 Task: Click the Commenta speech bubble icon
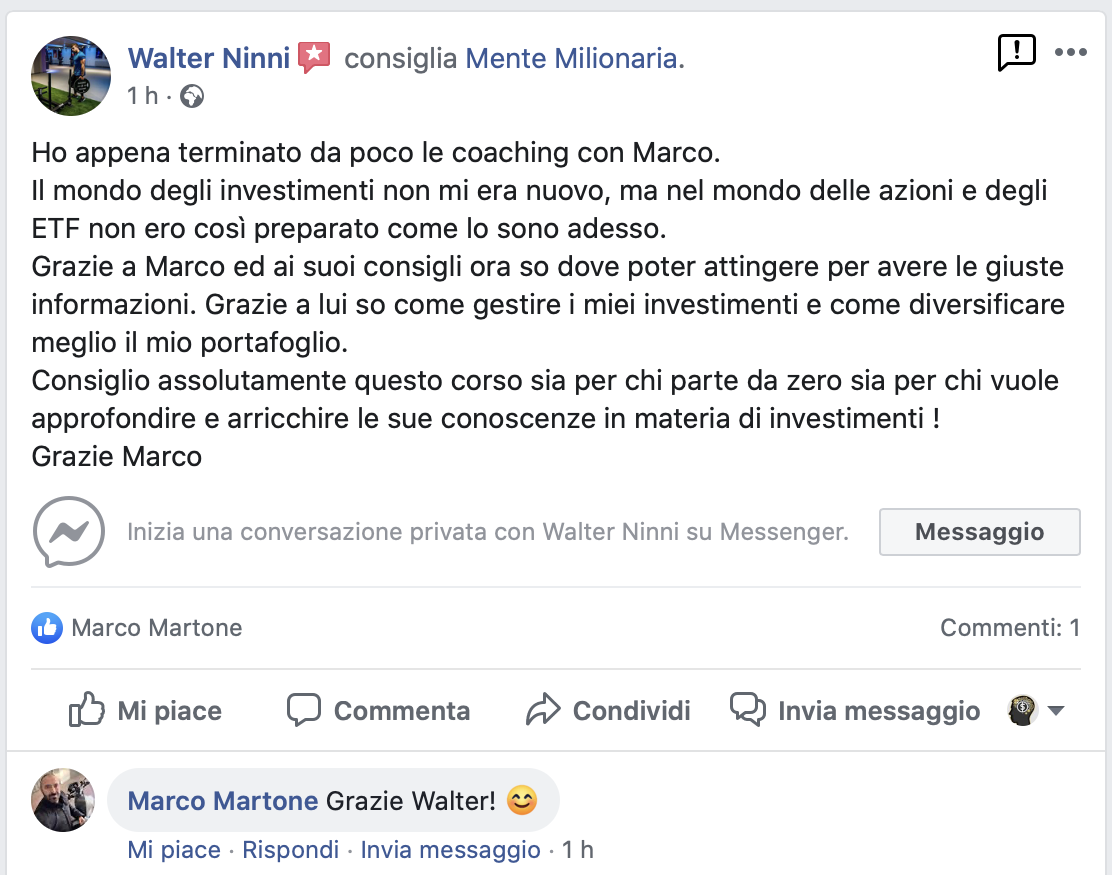pos(303,710)
